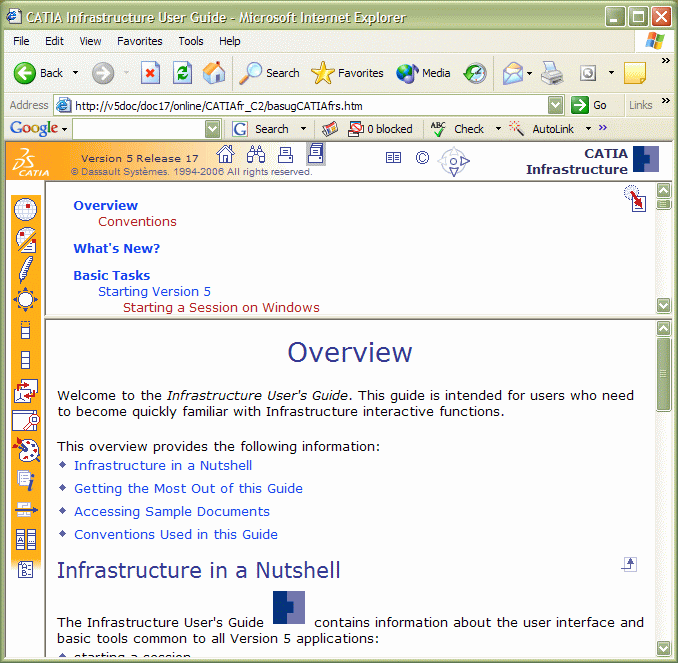Click the 0 blocked popup blocker button
The width and height of the screenshot is (678, 663).
[x=381, y=129]
